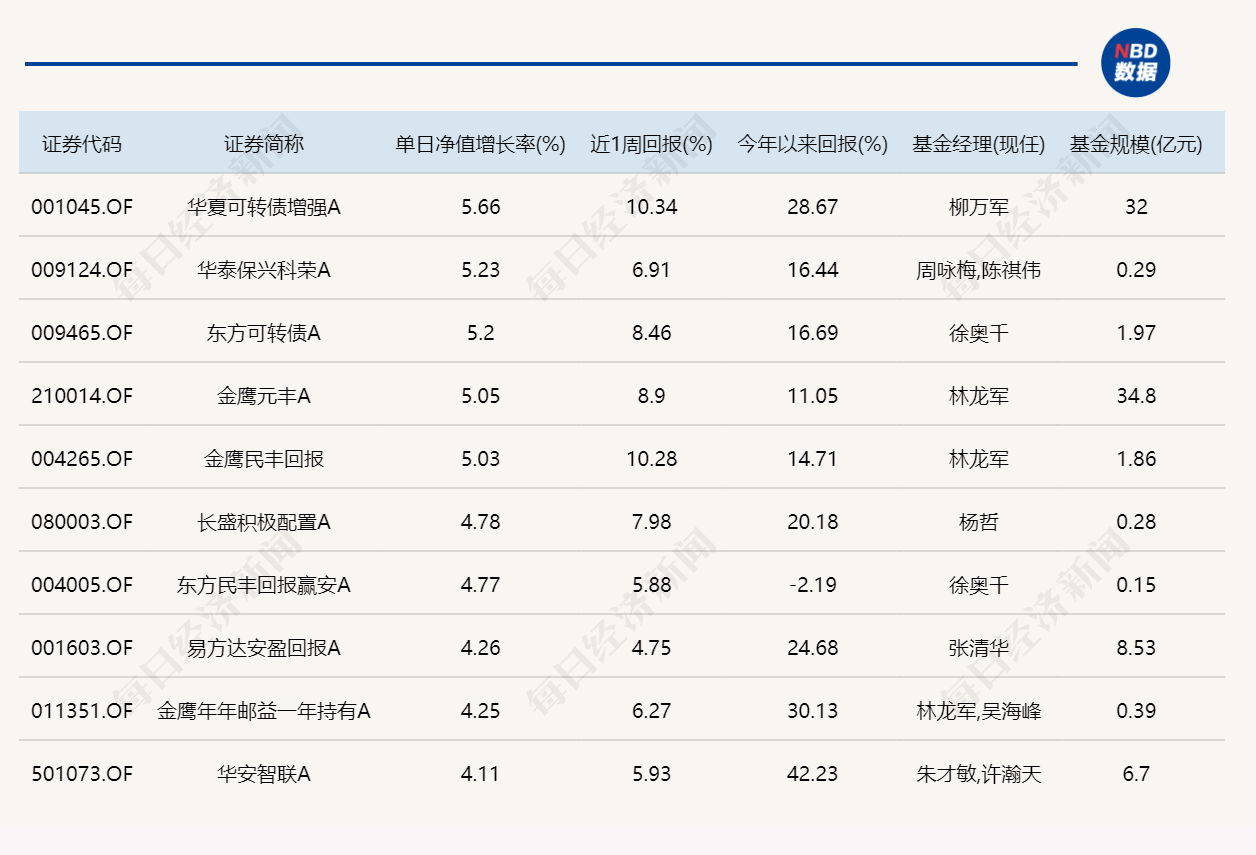The height and width of the screenshot is (855, 1256).
Task: Click weekly return value 6.91
Action: tap(652, 270)
